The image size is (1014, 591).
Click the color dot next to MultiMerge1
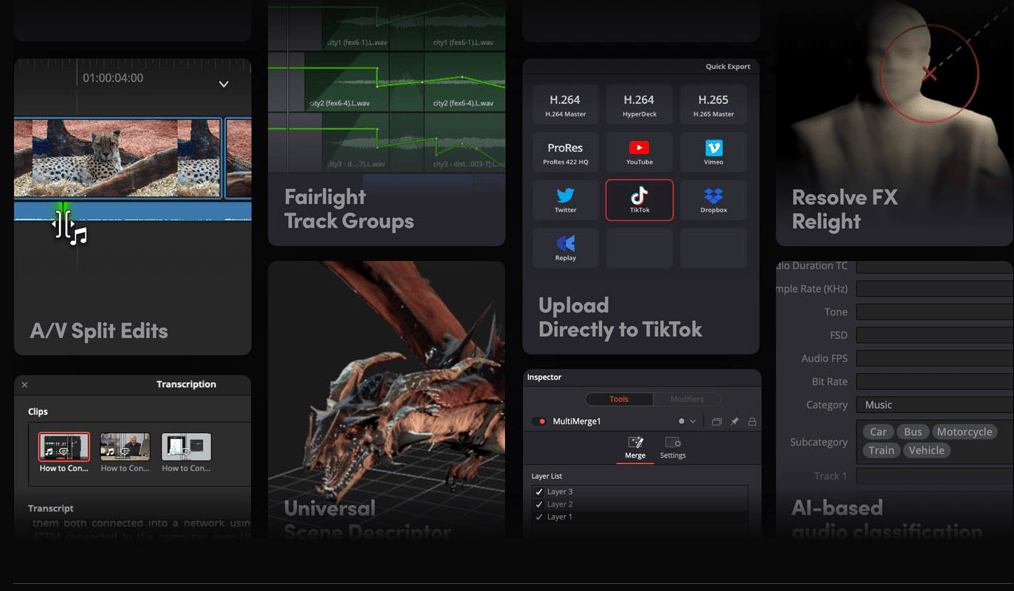(682, 422)
